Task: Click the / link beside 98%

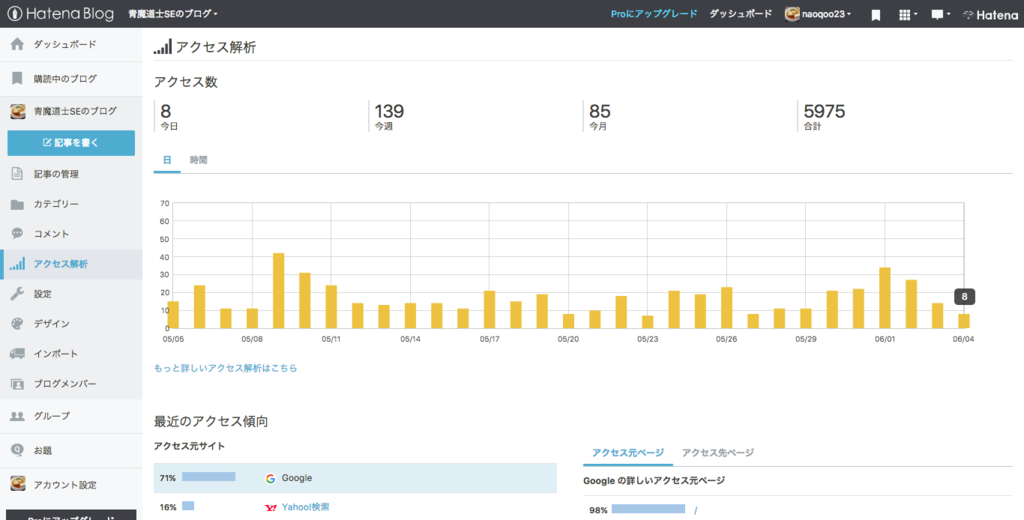Action: click(x=696, y=511)
